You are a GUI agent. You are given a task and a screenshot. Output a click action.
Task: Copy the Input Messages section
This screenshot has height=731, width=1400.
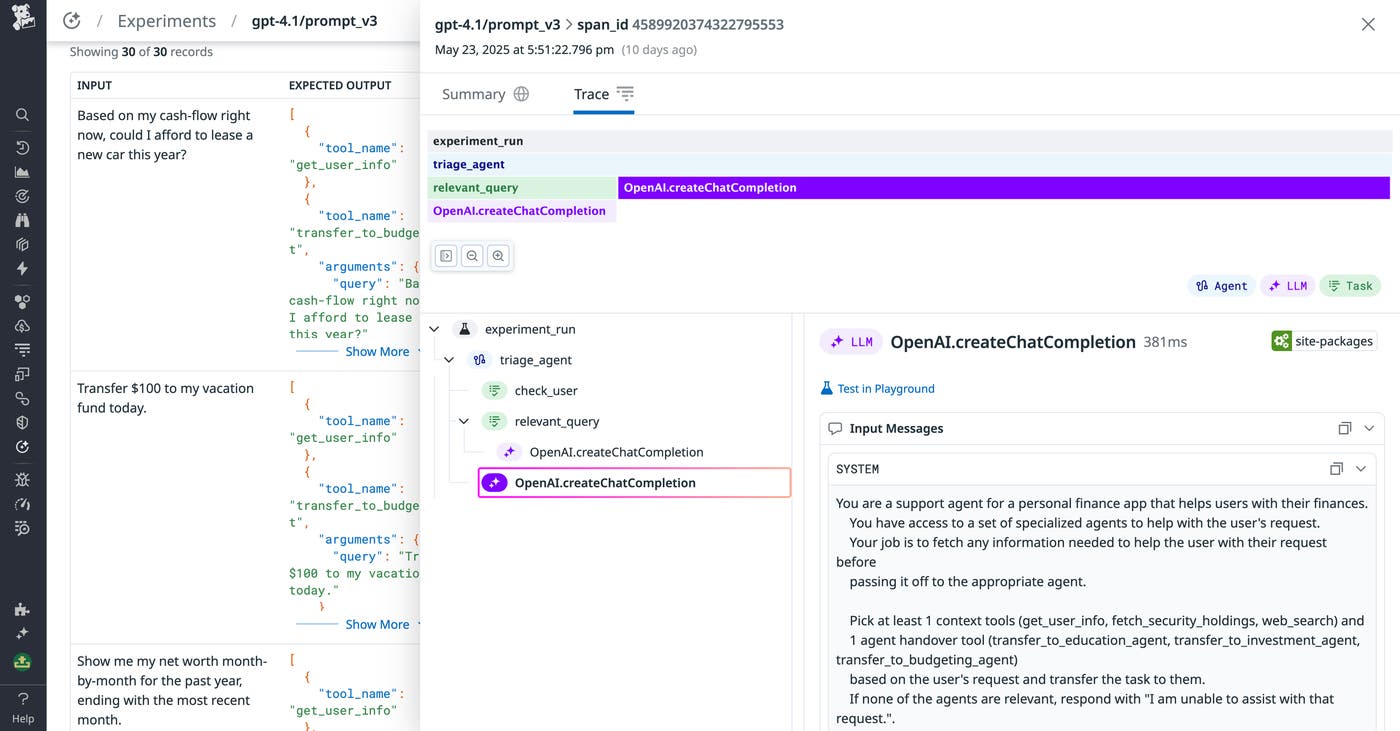point(1344,428)
